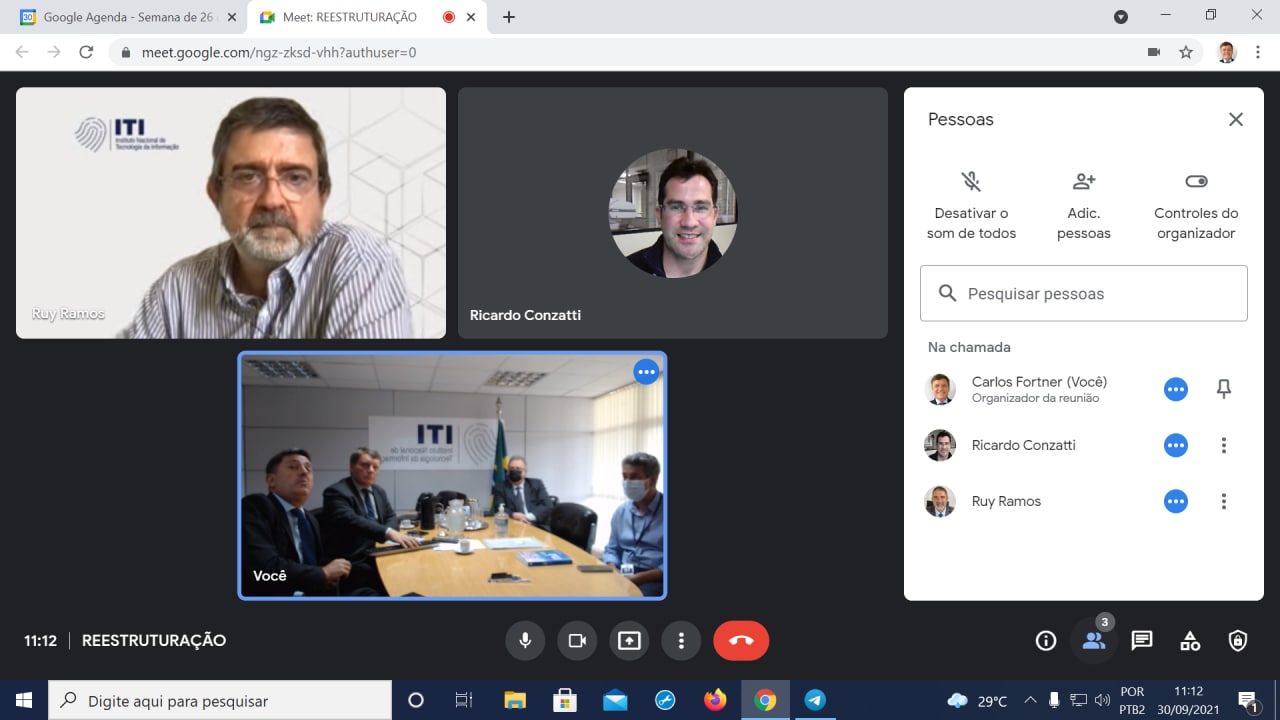Open host controls shield icon
Viewport: 1280px width, 720px height.
coord(1238,641)
